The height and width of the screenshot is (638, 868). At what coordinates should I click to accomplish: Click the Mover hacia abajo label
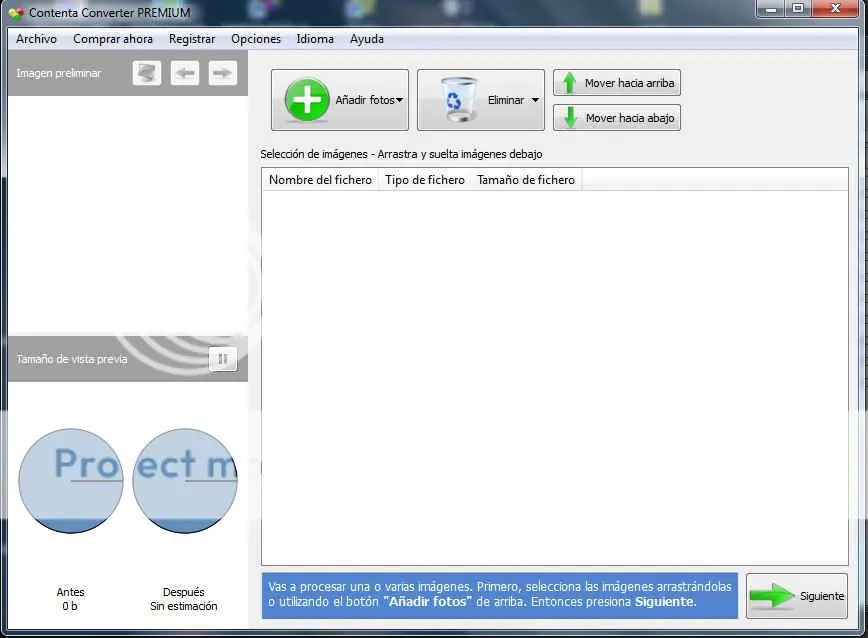630,118
